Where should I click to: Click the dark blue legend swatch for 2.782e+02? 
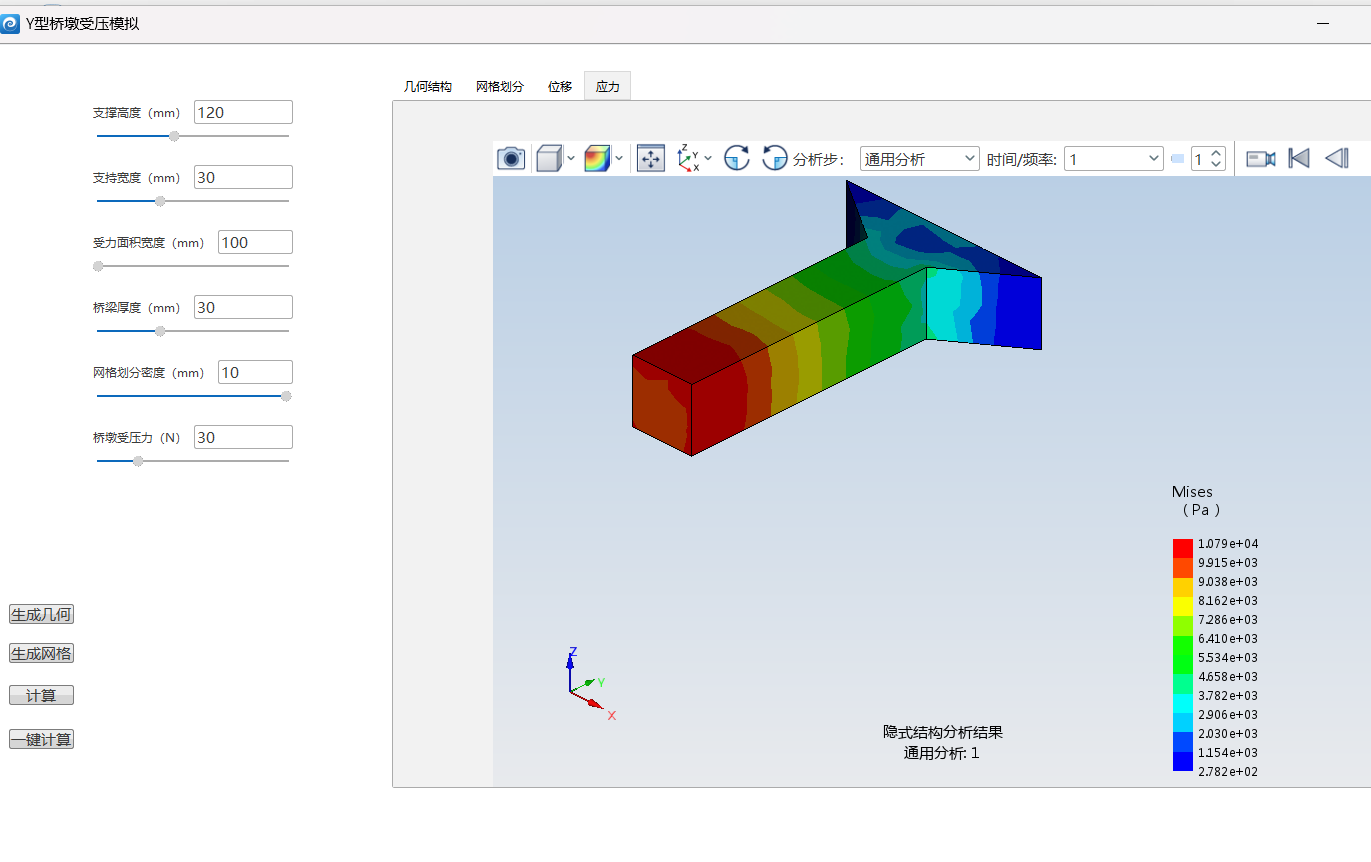[x=1183, y=761]
